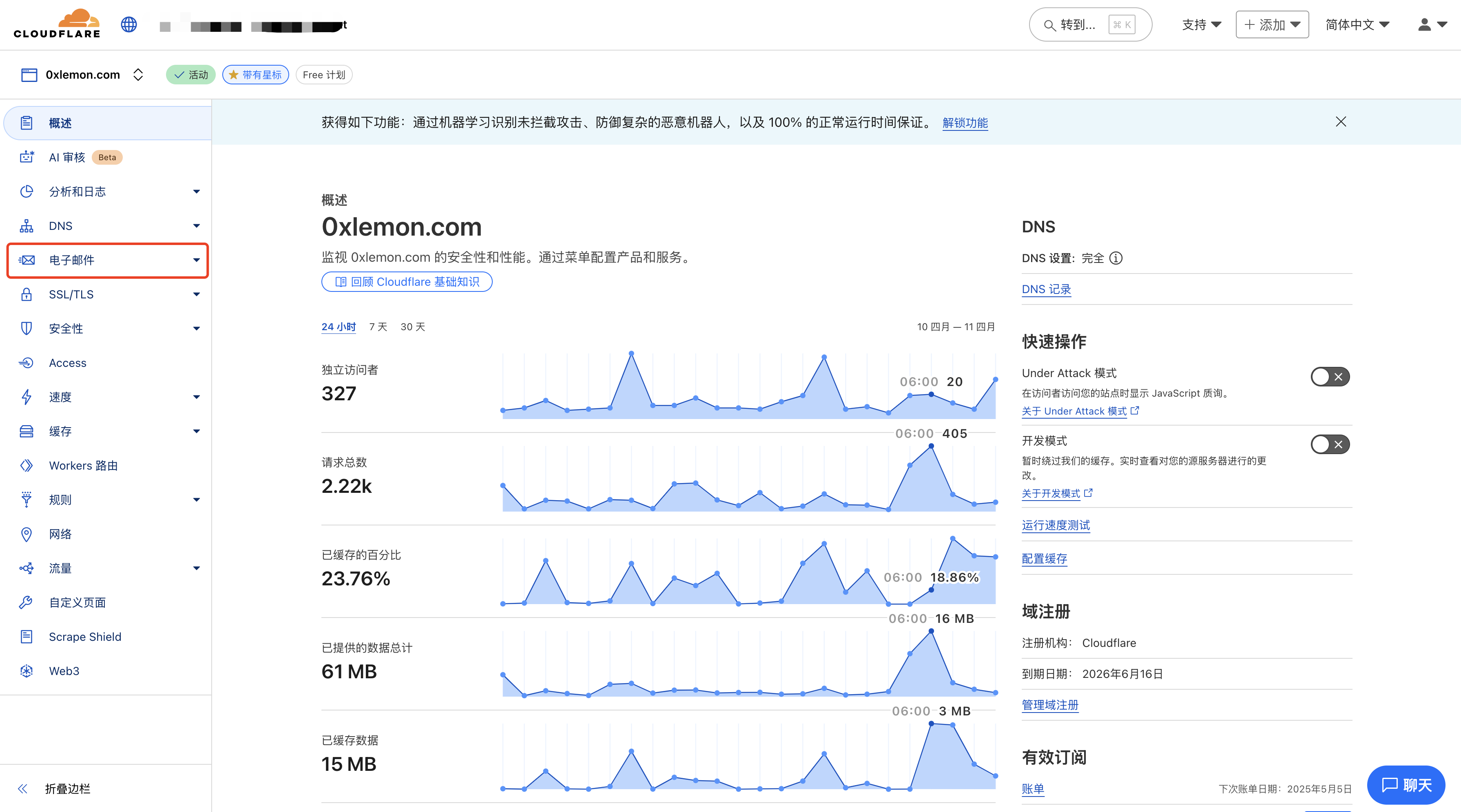1461x812 pixels.
Task: Close the feature unlock banner
Action: [x=1341, y=122]
